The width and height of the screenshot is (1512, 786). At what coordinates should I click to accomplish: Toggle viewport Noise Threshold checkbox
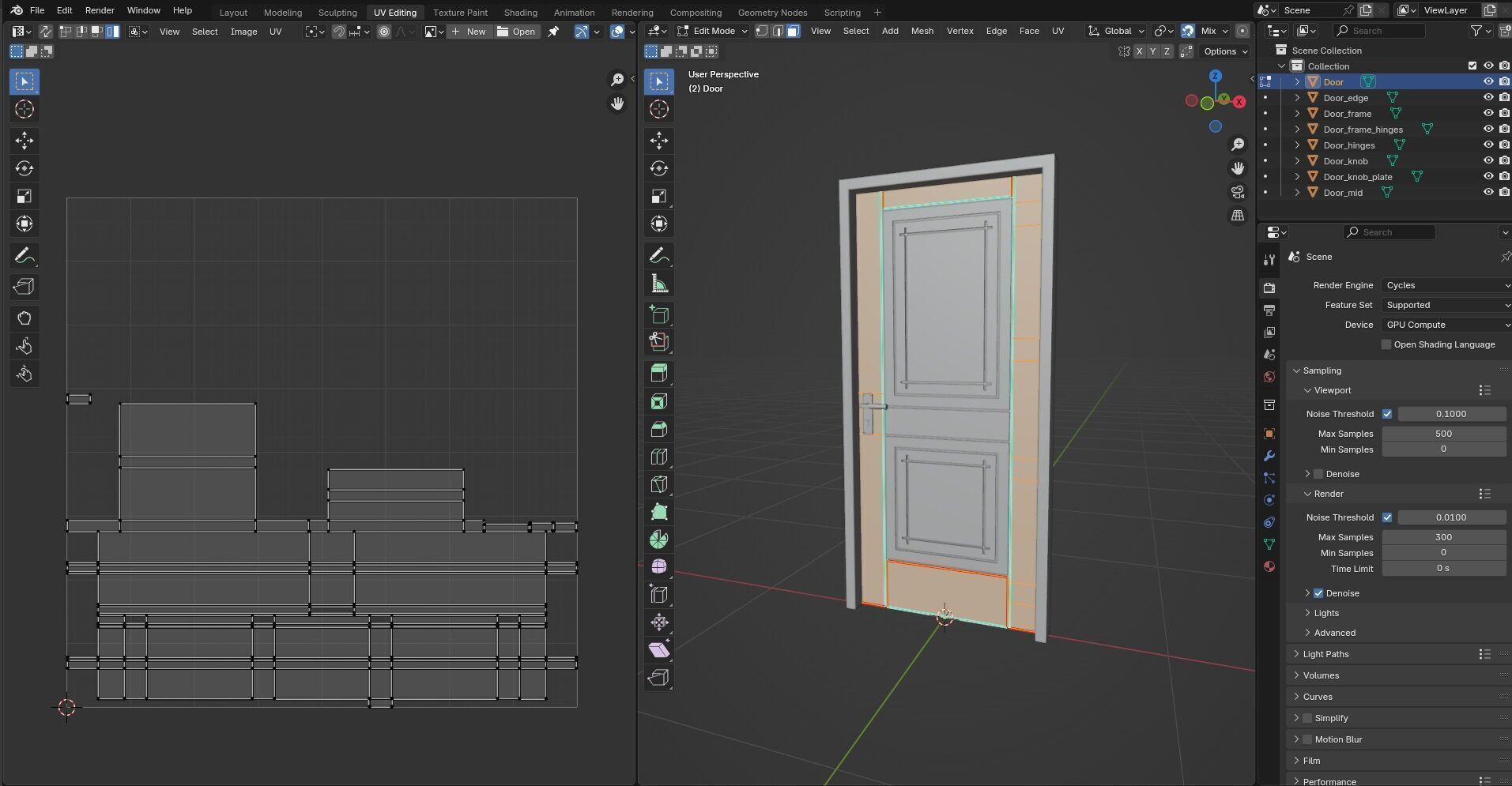[x=1387, y=414]
